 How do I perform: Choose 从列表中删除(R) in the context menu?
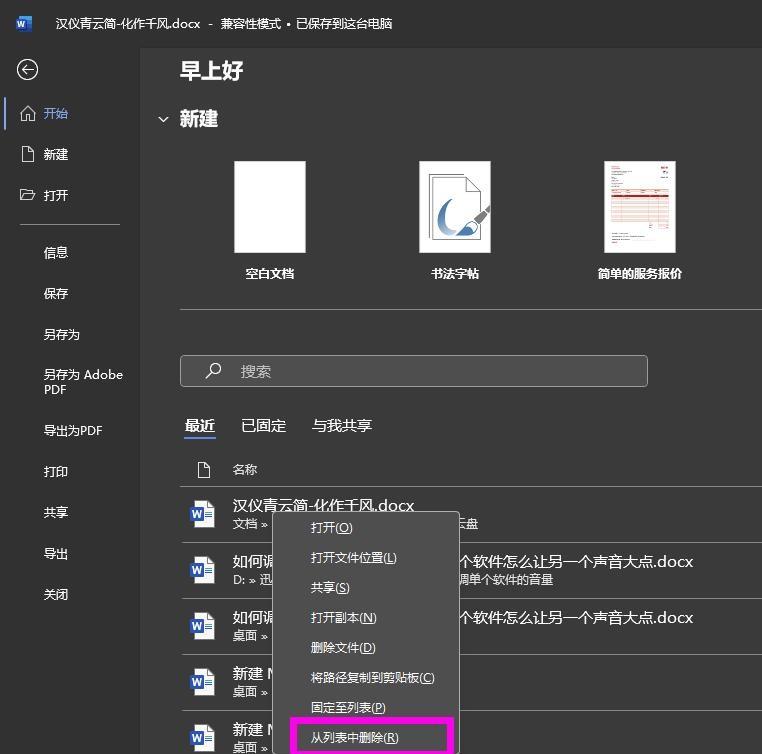click(366, 737)
